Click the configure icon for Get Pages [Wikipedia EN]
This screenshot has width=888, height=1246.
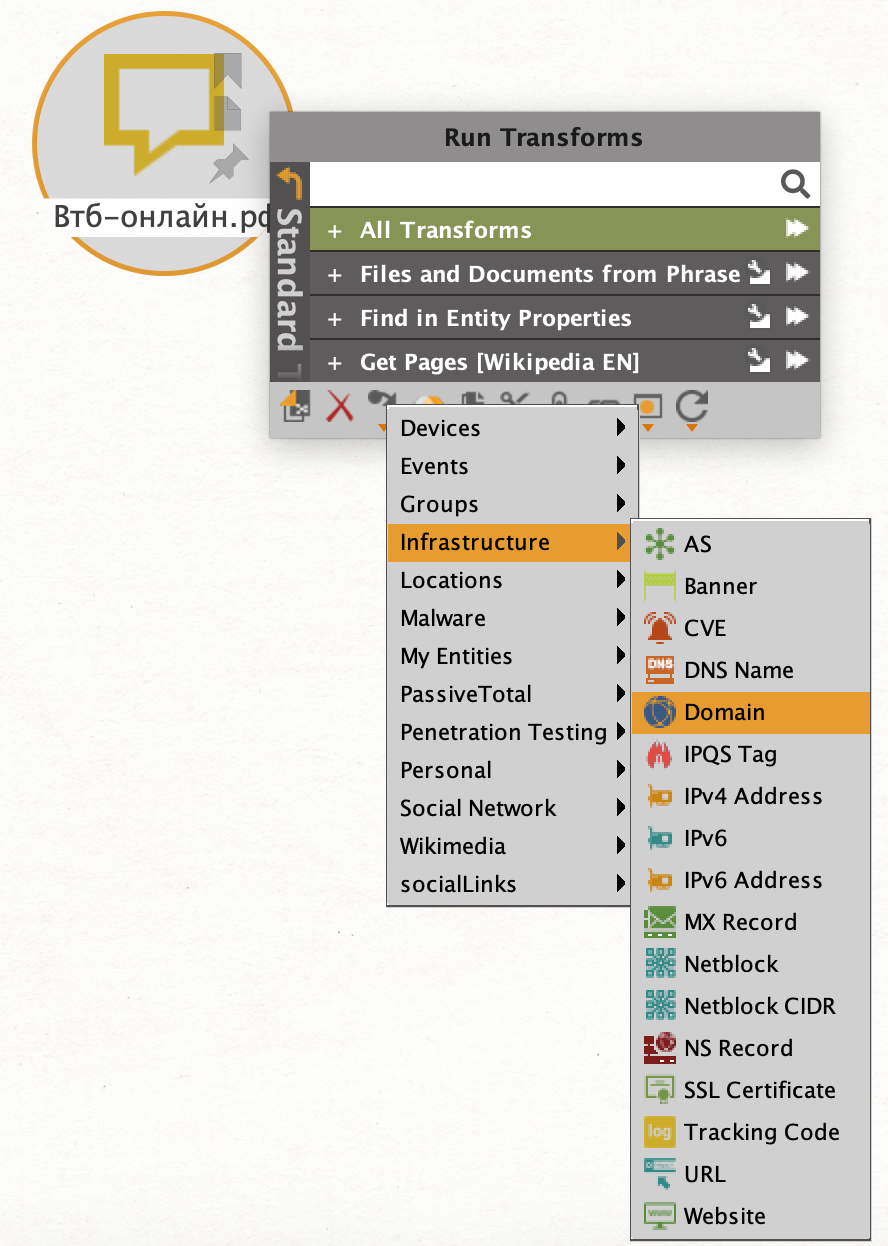coord(760,361)
